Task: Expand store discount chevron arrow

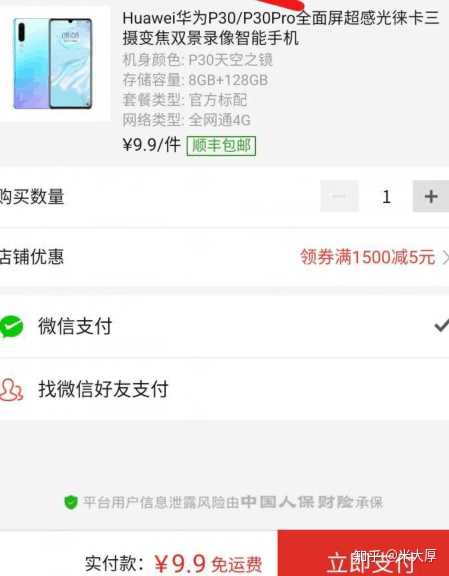Action: [445, 257]
